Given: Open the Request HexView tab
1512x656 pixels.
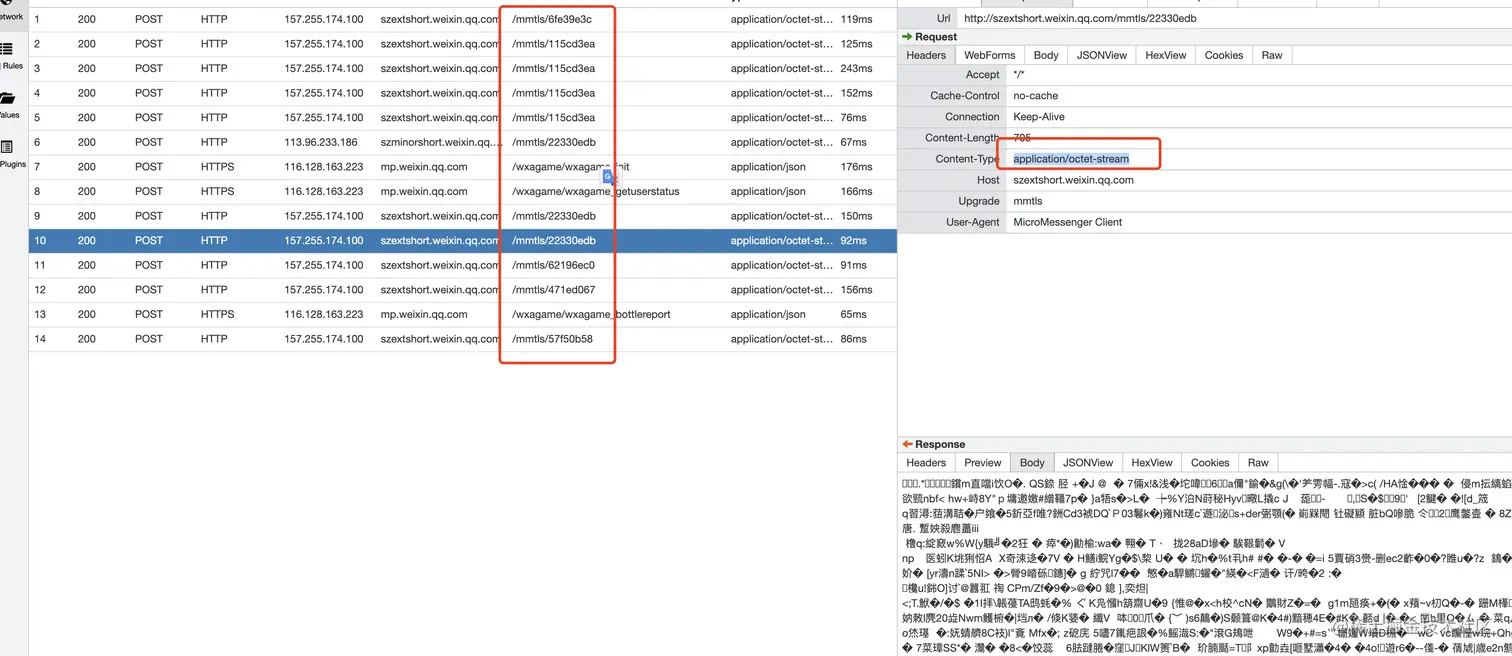Looking at the screenshot, I should click(1166, 55).
